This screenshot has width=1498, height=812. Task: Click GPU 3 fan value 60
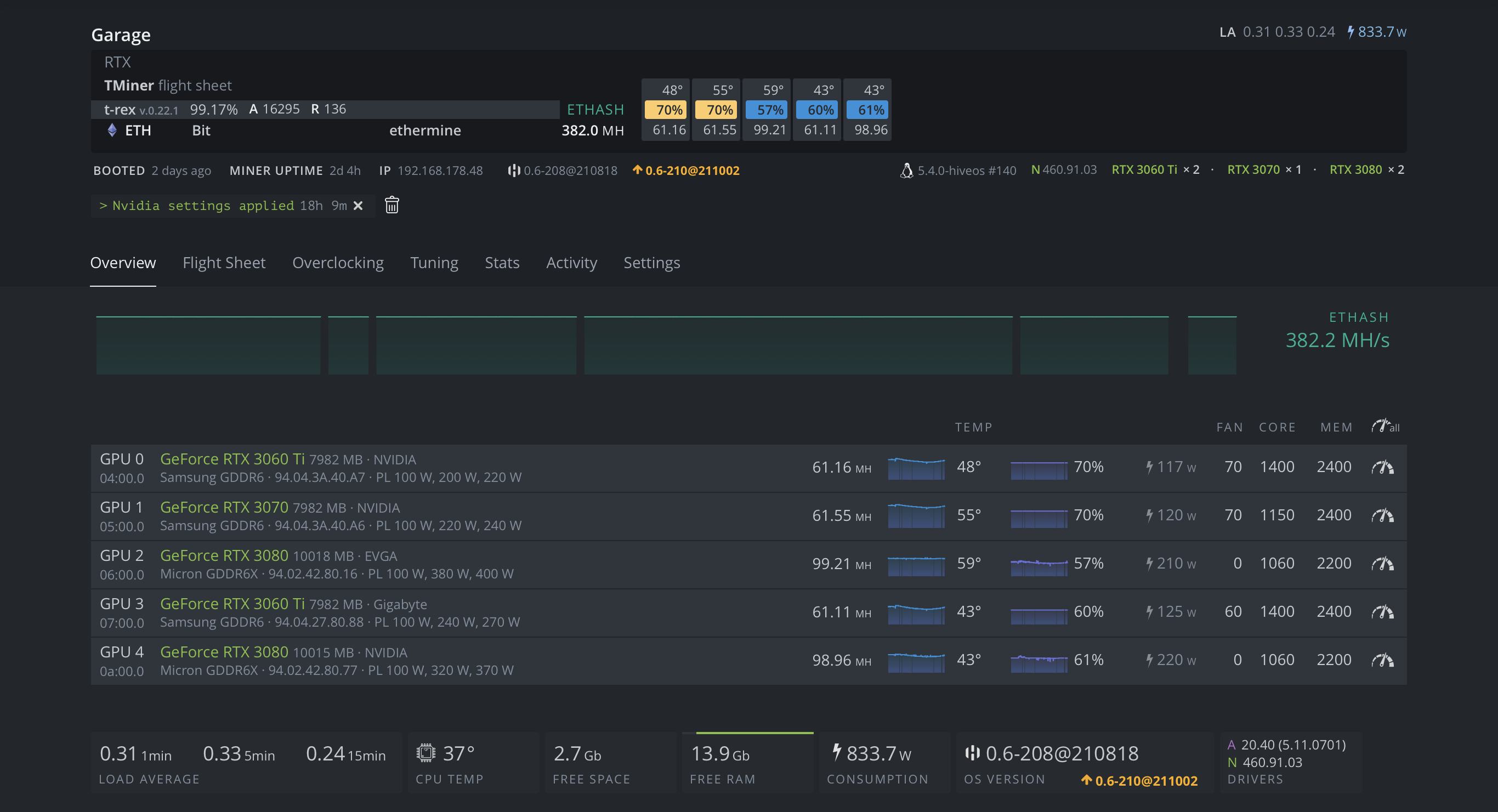point(1233,612)
